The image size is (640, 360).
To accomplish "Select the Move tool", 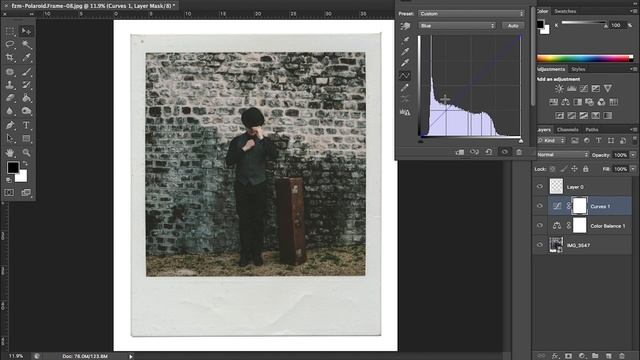I will tap(26, 31).
